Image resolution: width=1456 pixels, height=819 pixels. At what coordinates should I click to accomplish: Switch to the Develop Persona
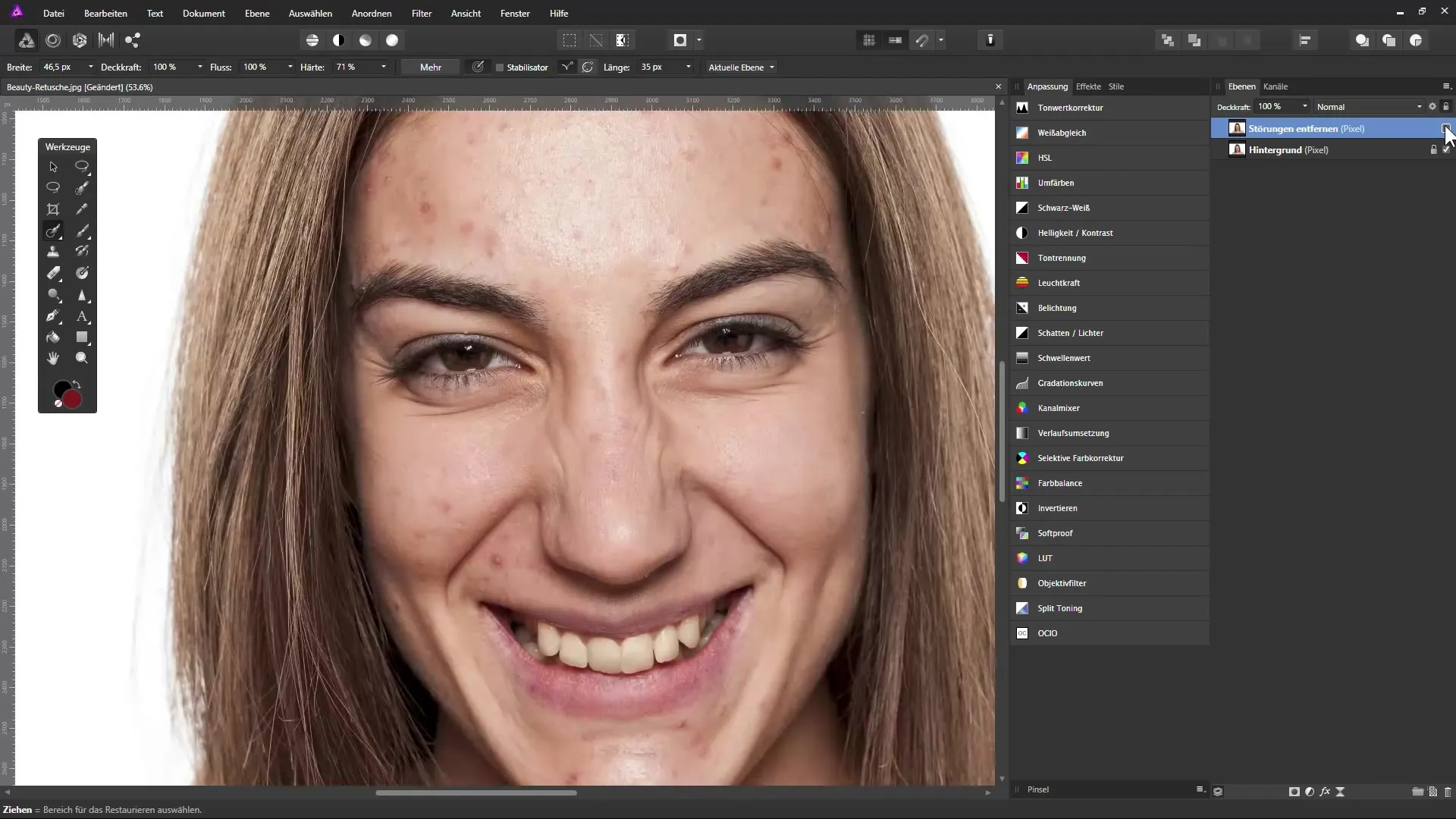pyautogui.click(x=80, y=40)
